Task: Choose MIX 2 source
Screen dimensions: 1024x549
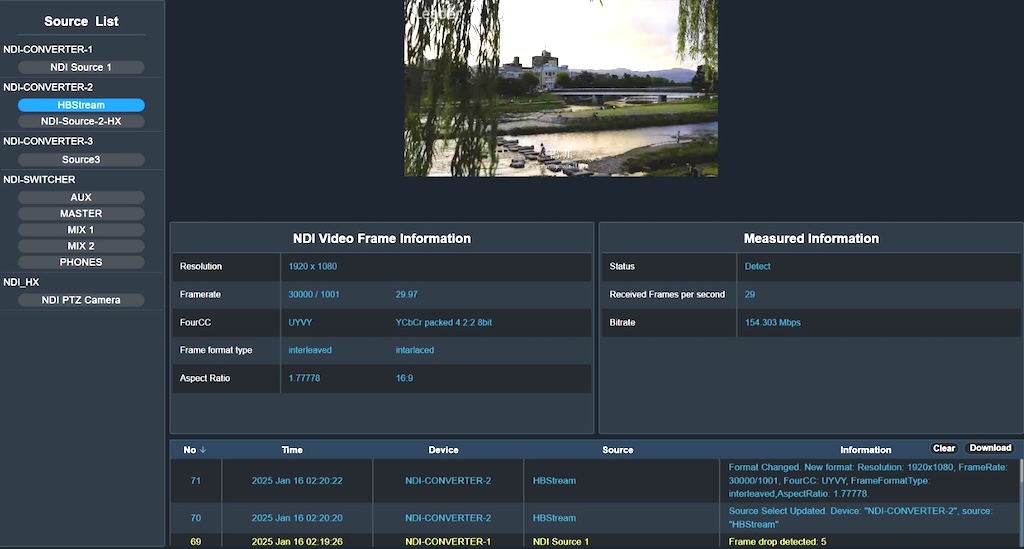Action: [81, 246]
